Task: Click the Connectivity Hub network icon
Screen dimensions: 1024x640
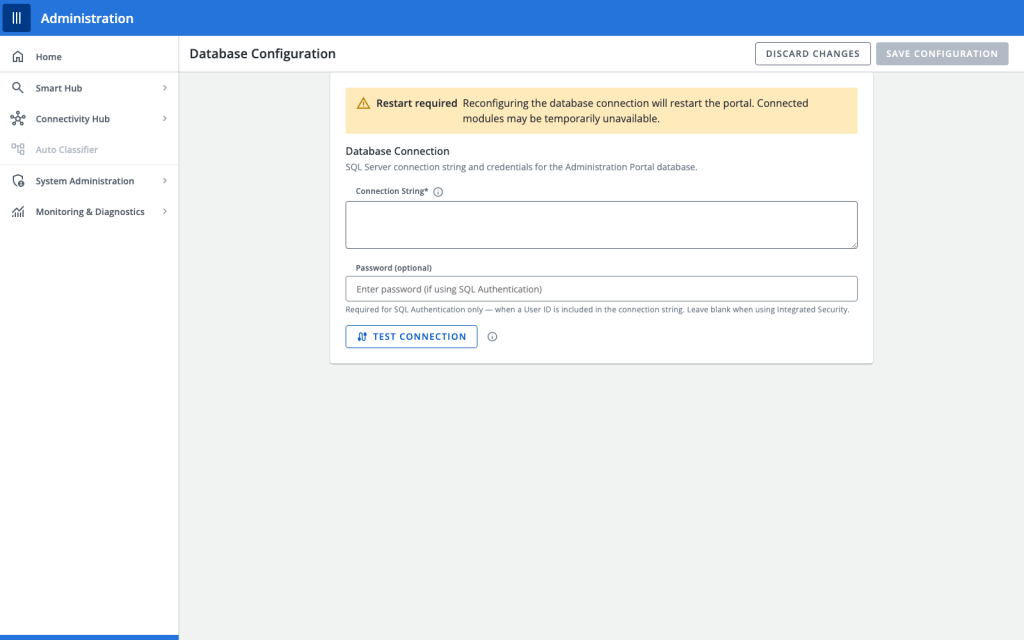Action: (18, 118)
